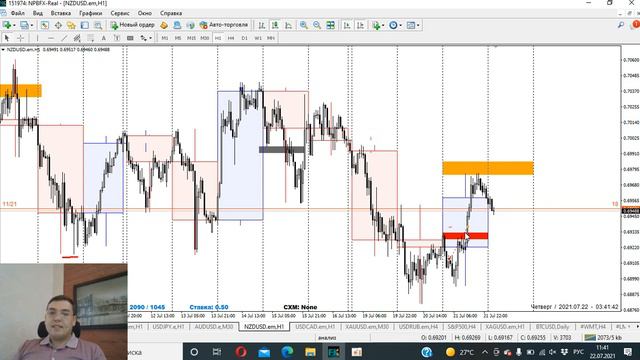Open the periods clock icon
The height and width of the screenshot is (360, 640).
(393, 25)
